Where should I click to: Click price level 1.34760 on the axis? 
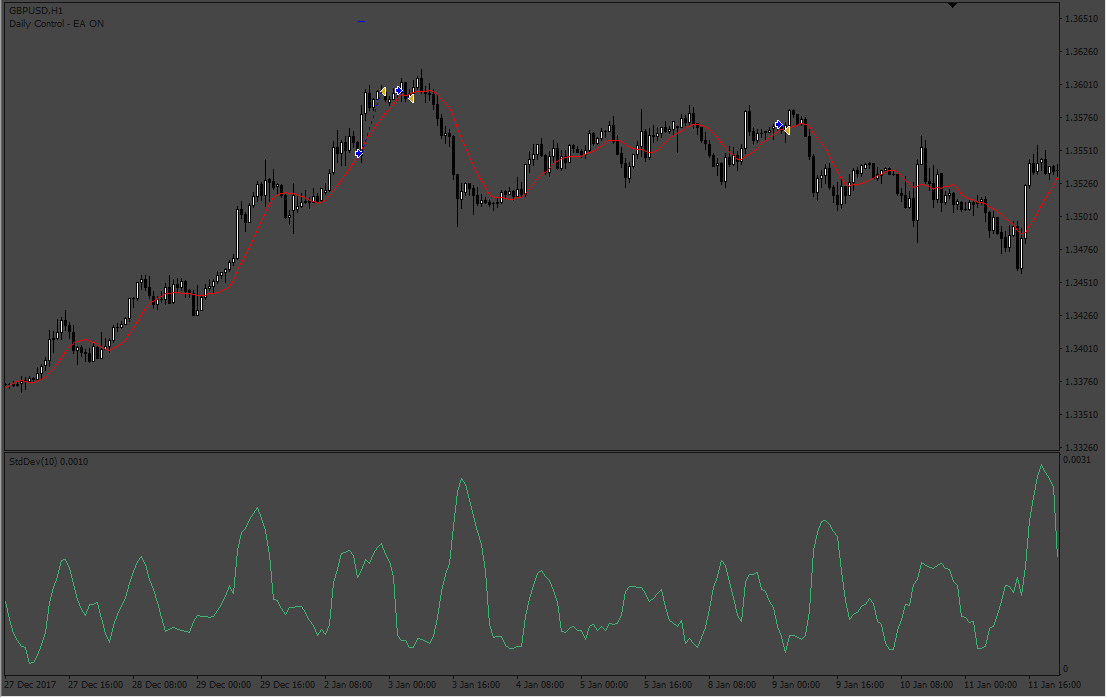1082,249
